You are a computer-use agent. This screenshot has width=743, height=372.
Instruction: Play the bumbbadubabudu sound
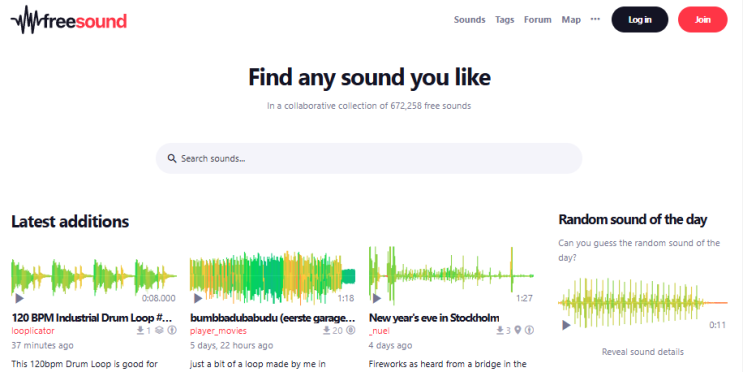pos(198,299)
